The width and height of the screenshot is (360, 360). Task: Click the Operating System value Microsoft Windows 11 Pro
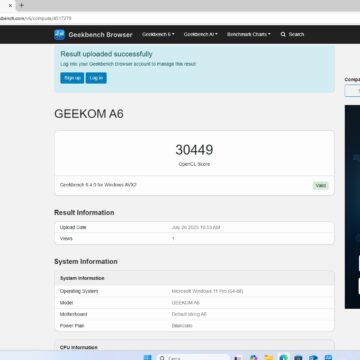click(x=207, y=291)
